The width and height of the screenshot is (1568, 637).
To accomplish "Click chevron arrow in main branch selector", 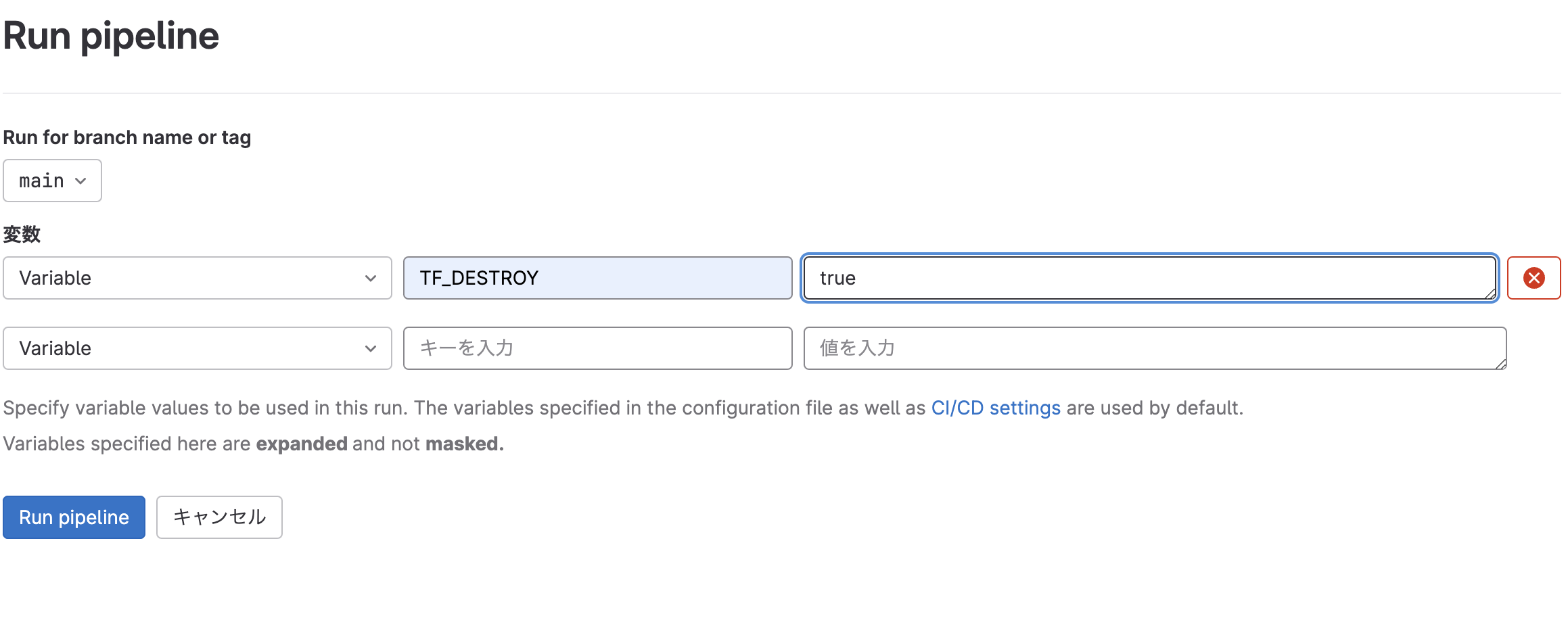I will tap(80, 181).
